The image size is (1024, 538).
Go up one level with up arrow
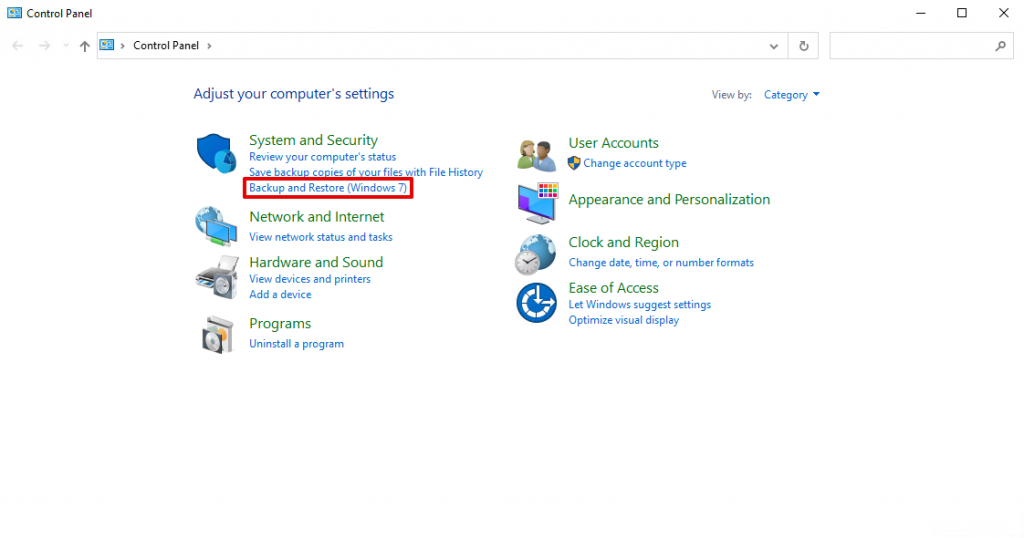coord(84,46)
